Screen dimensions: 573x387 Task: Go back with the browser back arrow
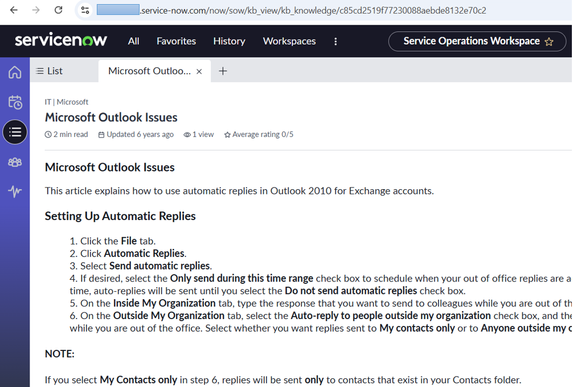point(14,10)
